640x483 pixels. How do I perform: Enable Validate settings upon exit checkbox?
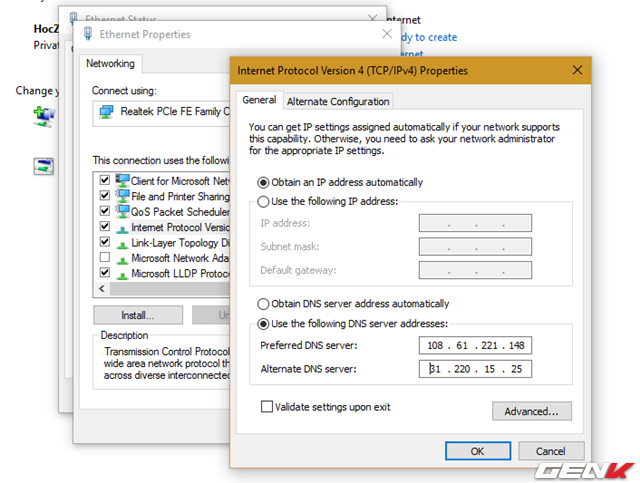(x=266, y=407)
